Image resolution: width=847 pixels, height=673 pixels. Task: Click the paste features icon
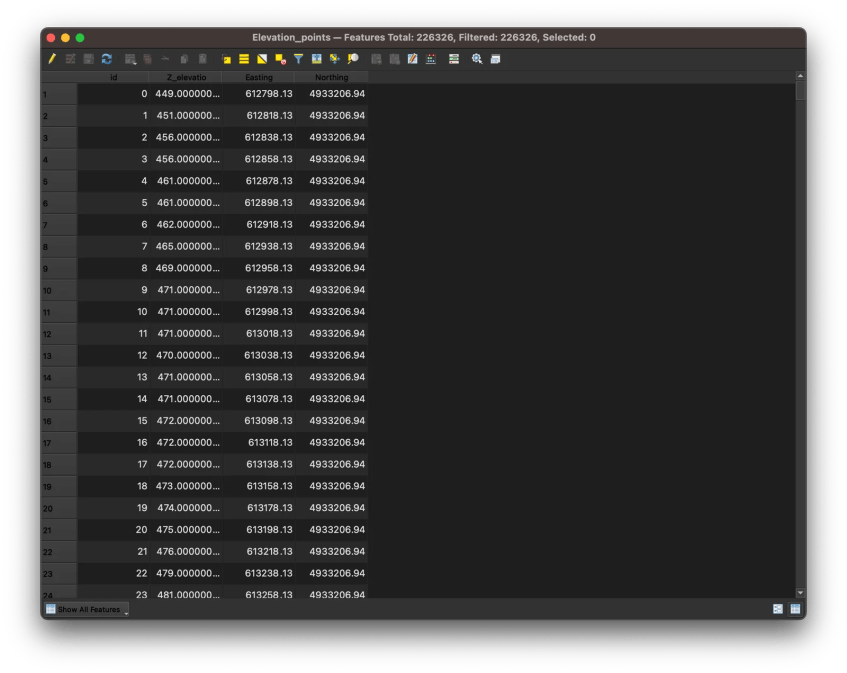(x=203, y=59)
